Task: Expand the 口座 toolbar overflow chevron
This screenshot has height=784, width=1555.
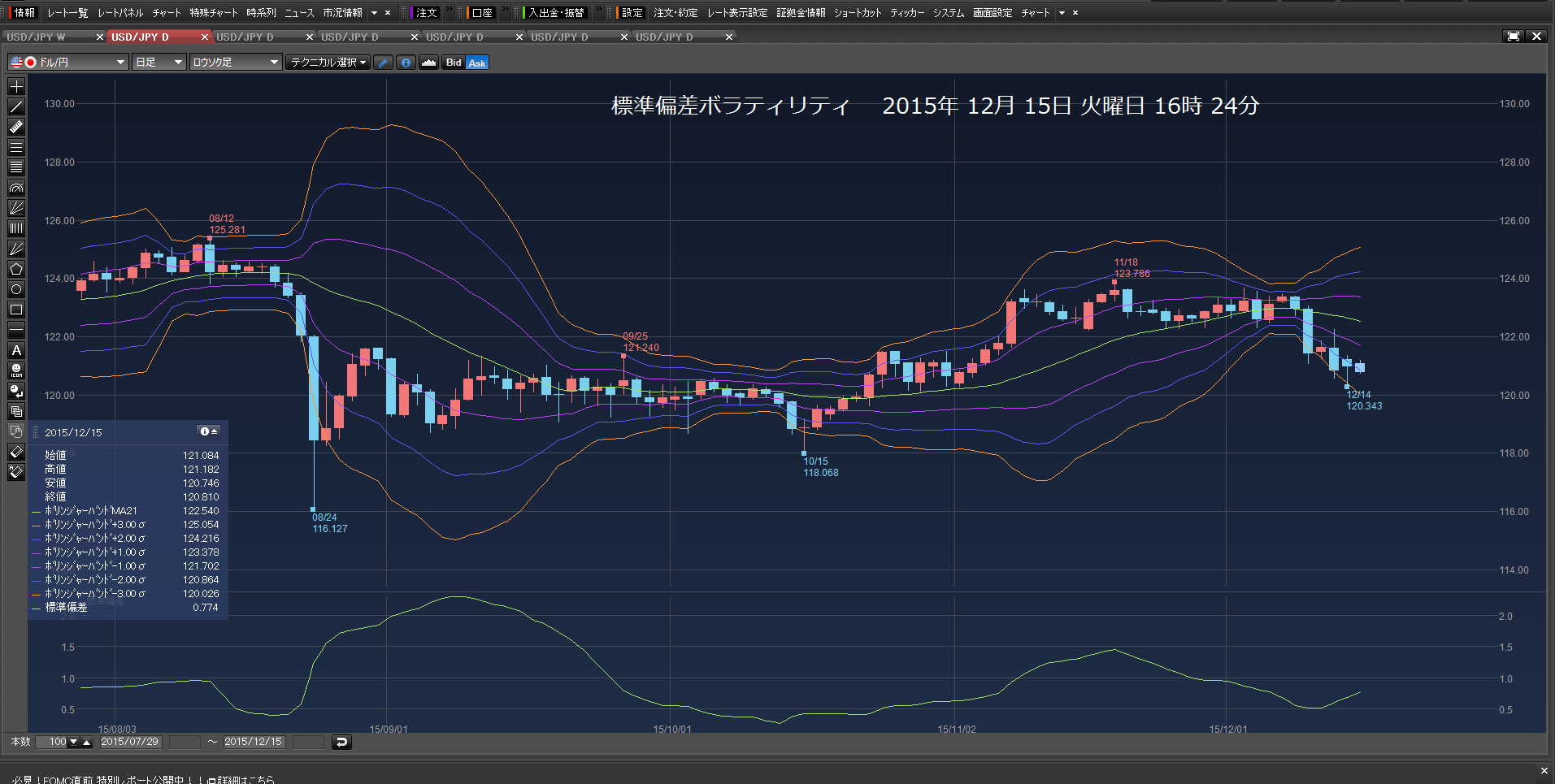Action: [x=505, y=10]
